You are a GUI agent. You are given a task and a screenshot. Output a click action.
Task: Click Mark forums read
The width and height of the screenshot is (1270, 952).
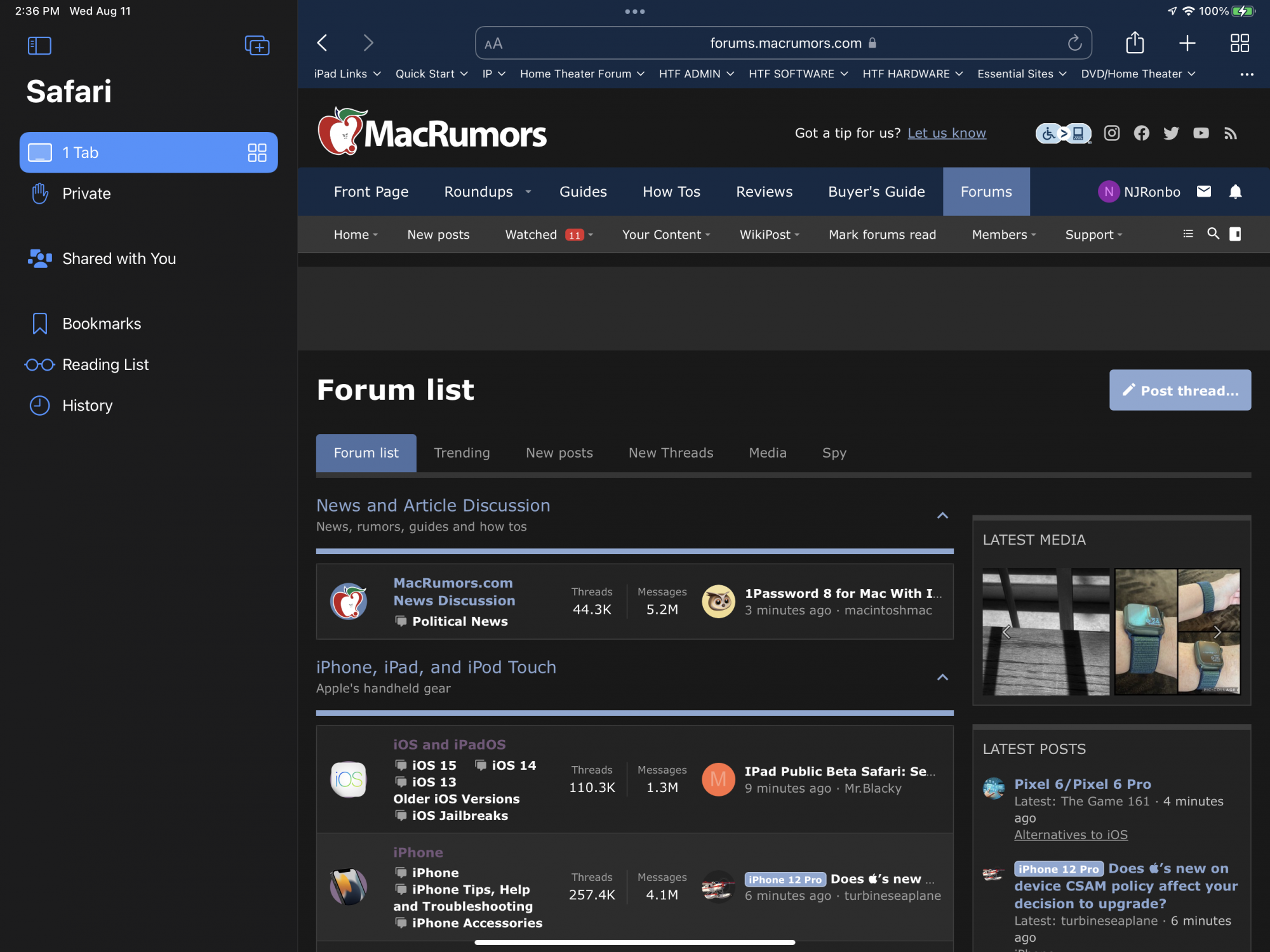882,235
